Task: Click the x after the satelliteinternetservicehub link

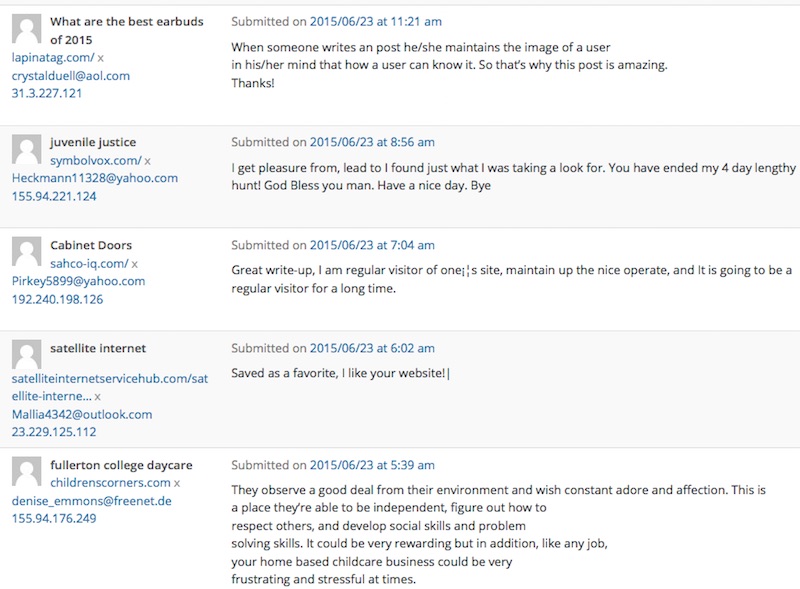Action: pyautogui.click(x=97, y=397)
